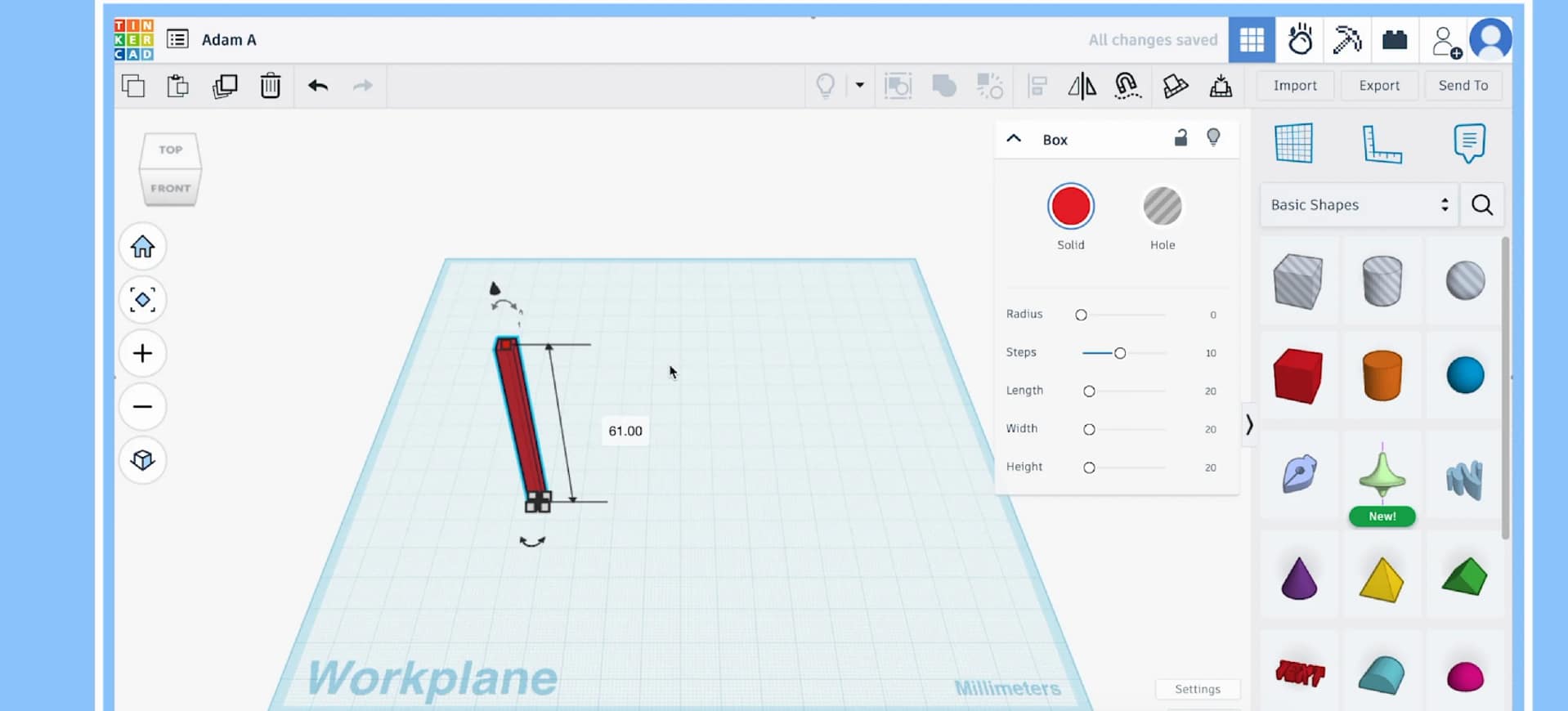Fit all in view

pyautogui.click(x=142, y=300)
